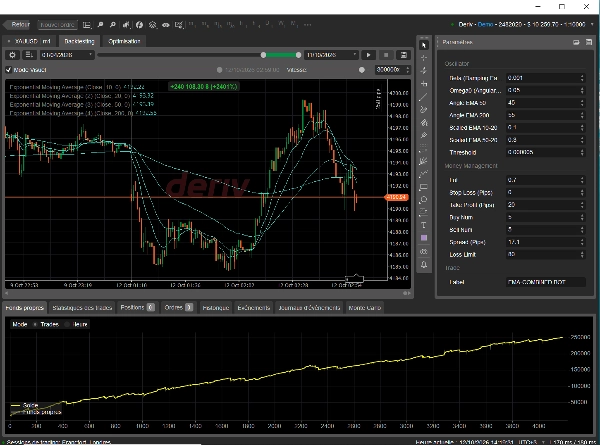Click the Angle EMA 200 value field
The image size is (600, 445).
tap(545, 115)
